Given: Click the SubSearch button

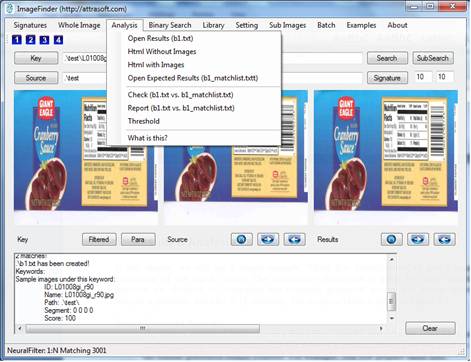Looking at the screenshot, I should coord(433,58).
